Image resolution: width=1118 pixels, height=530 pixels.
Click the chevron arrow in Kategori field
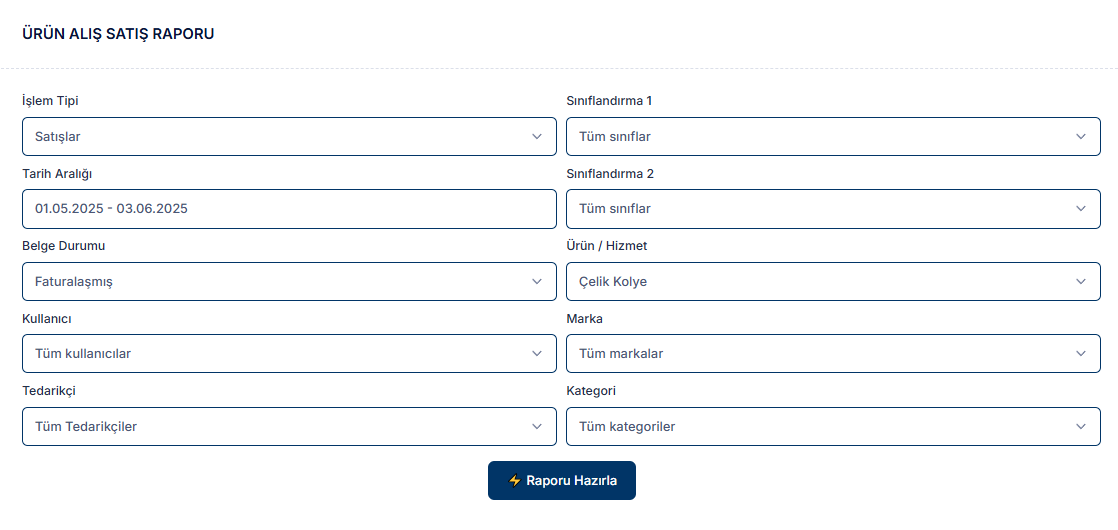[x=1081, y=427]
